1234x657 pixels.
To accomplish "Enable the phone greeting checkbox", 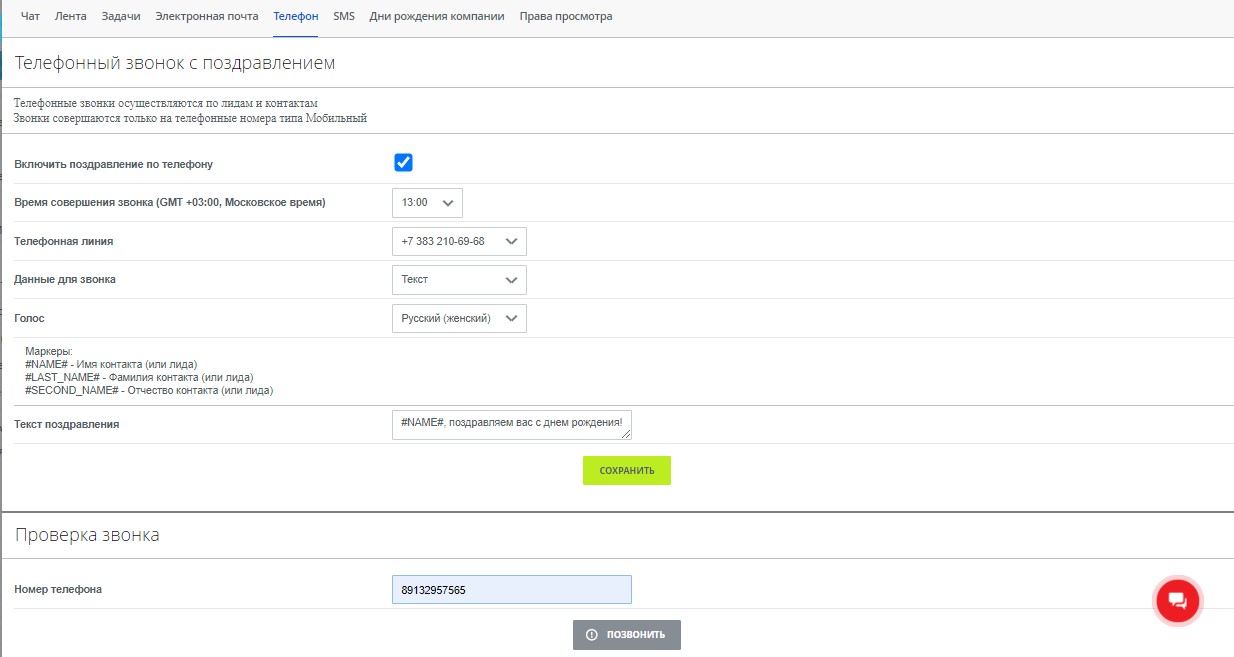I will point(403,163).
